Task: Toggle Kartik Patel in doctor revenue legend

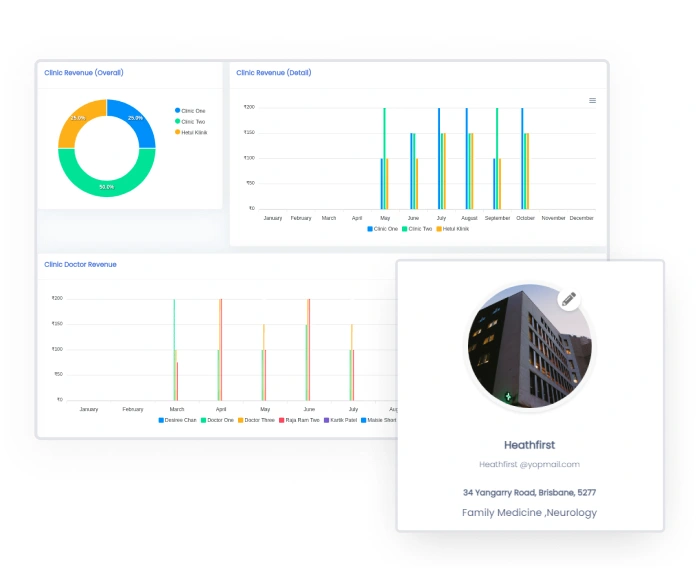Action: [341, 420]
